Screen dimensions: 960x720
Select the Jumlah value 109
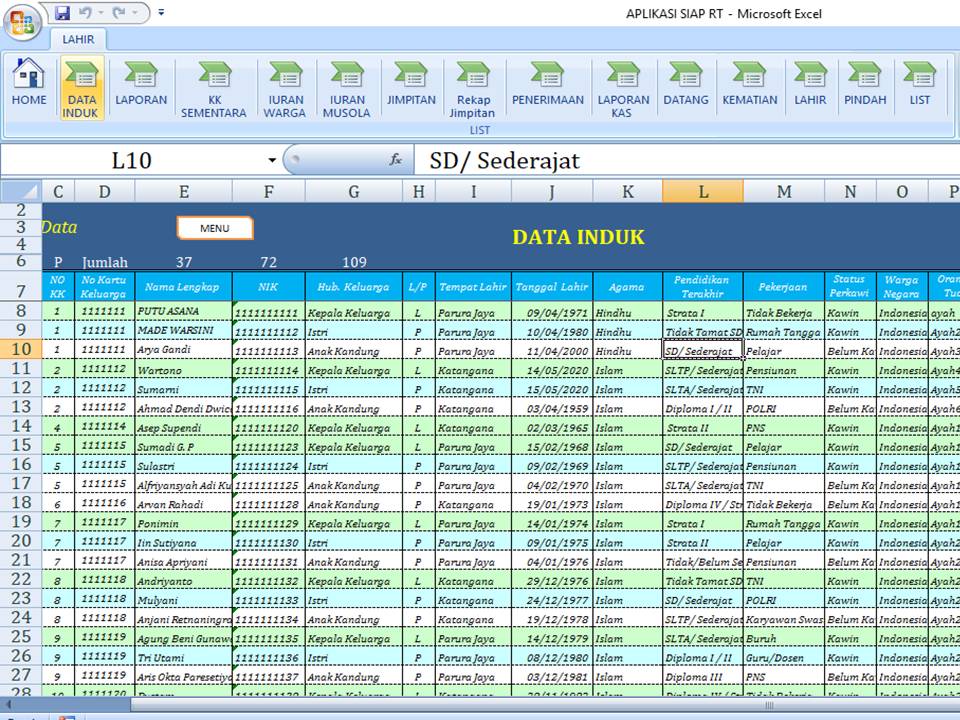click(x=353, y=262)
